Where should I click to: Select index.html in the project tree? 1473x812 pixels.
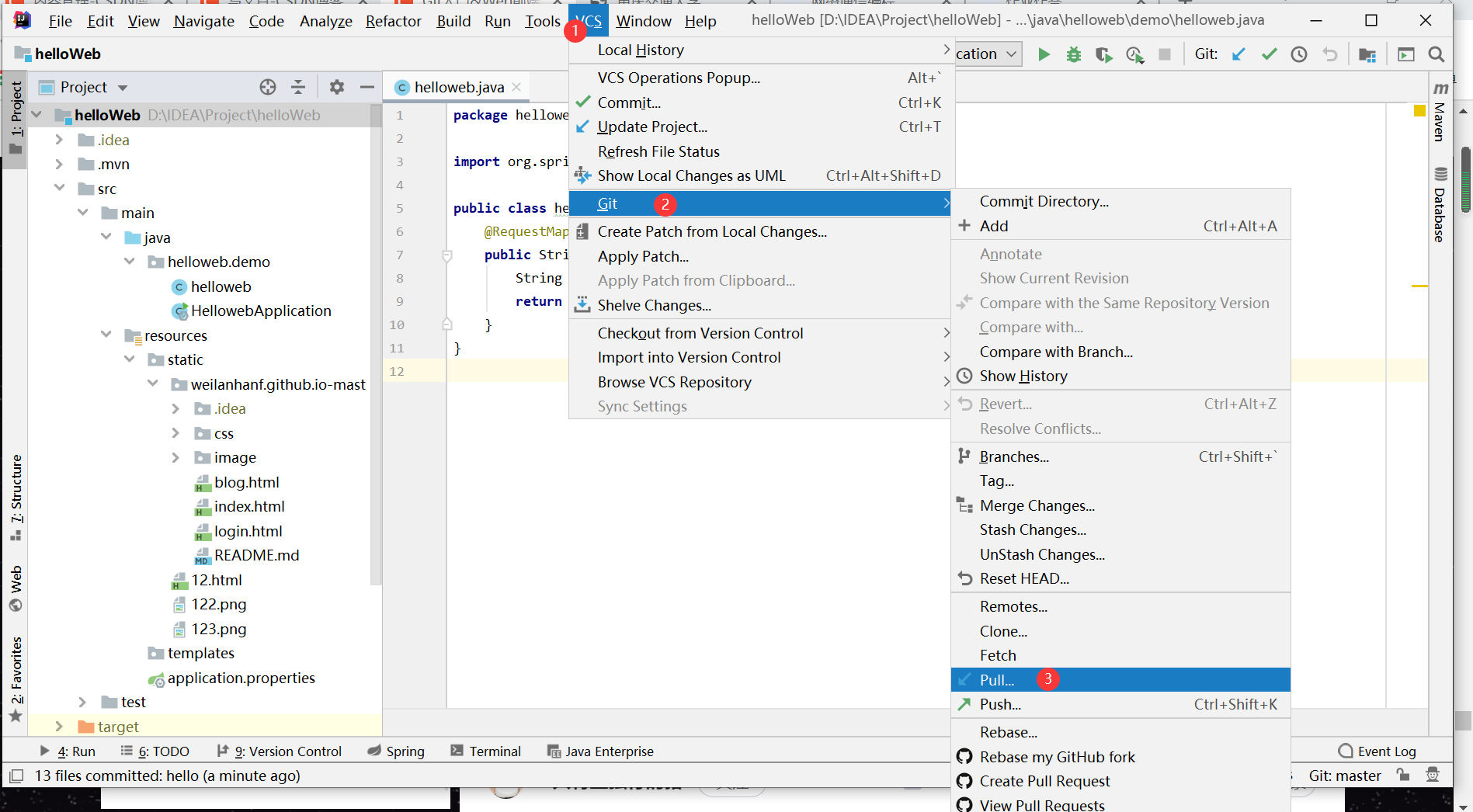(x=249, y=506)
